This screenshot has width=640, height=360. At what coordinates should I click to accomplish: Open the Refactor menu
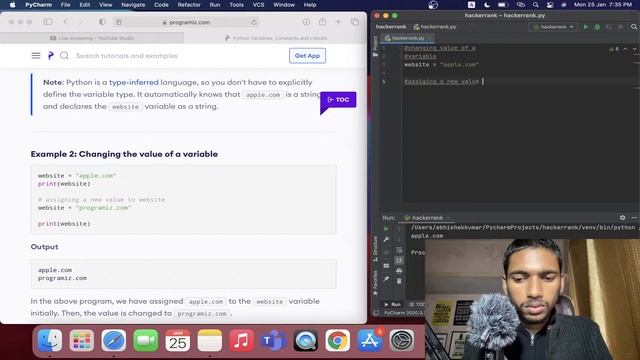(x=189, y=5)
